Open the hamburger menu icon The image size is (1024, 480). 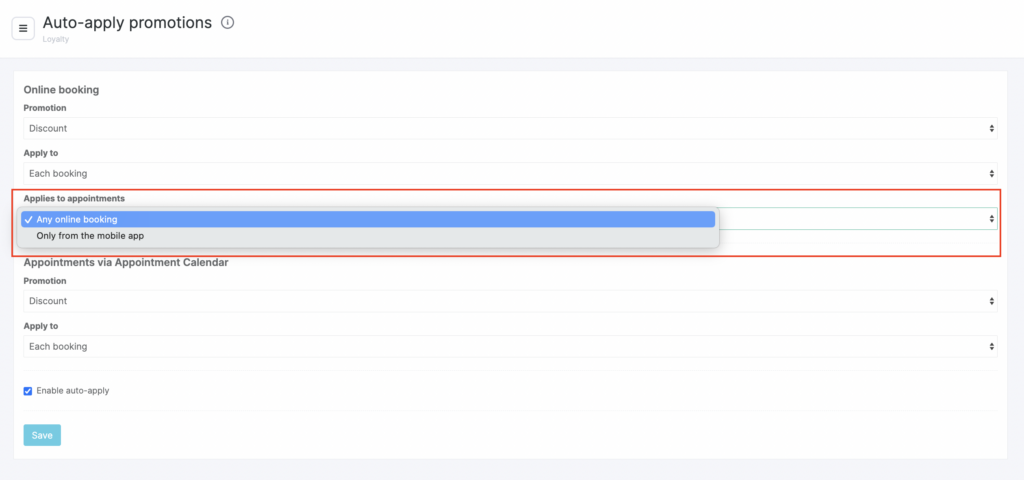(x=23, y=28)
